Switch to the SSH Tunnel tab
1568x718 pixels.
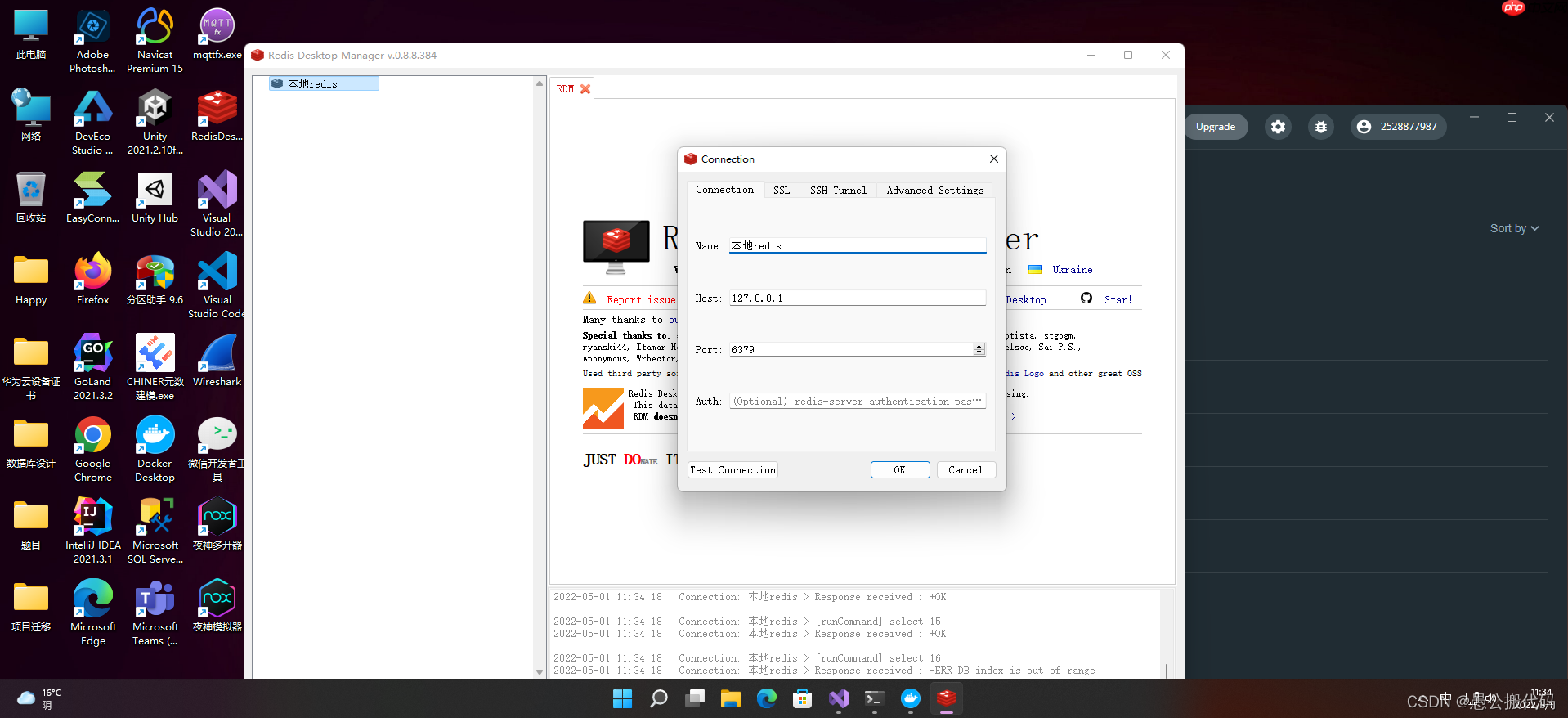tap(838, 190)
